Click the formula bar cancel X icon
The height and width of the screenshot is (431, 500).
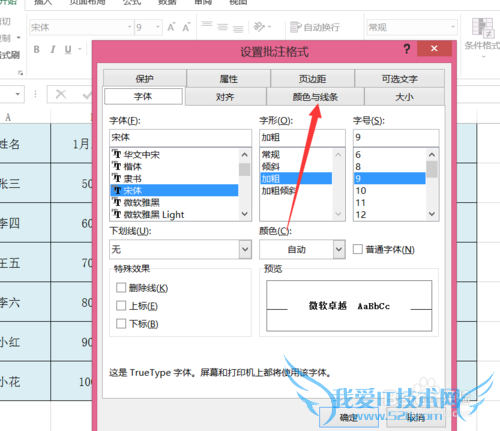click(61, 94)
